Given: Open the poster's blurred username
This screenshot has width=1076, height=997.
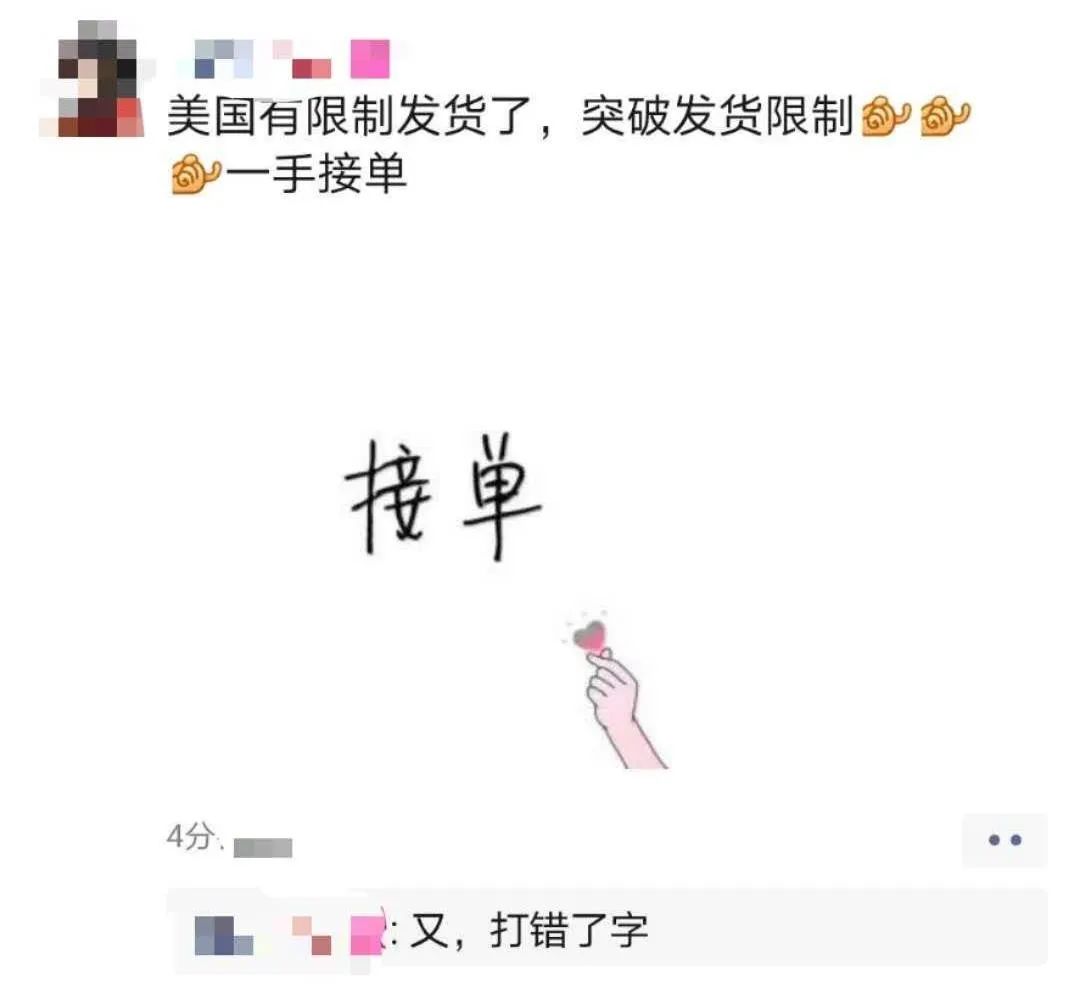Looking at the screenshot, I should pyautogui.click(x=292, y=59).
